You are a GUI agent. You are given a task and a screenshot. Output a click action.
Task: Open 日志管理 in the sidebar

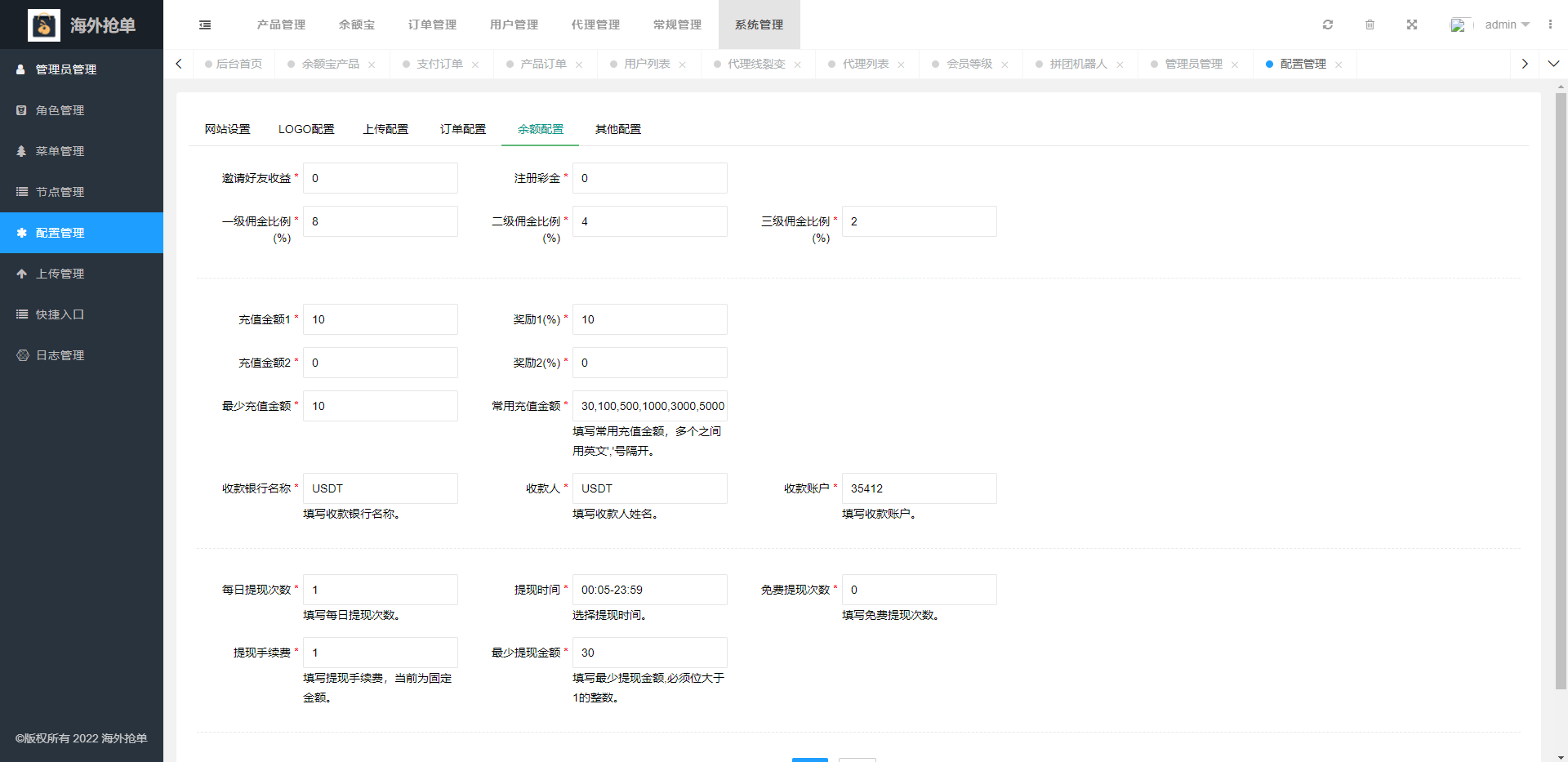(x=60, y=355)
